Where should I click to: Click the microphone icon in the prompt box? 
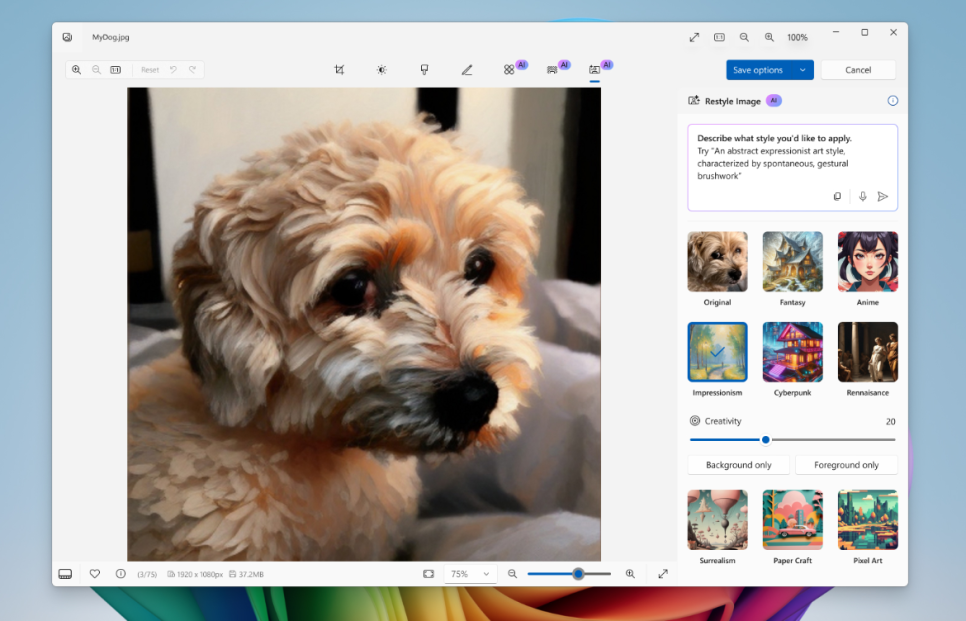(862, 196)
